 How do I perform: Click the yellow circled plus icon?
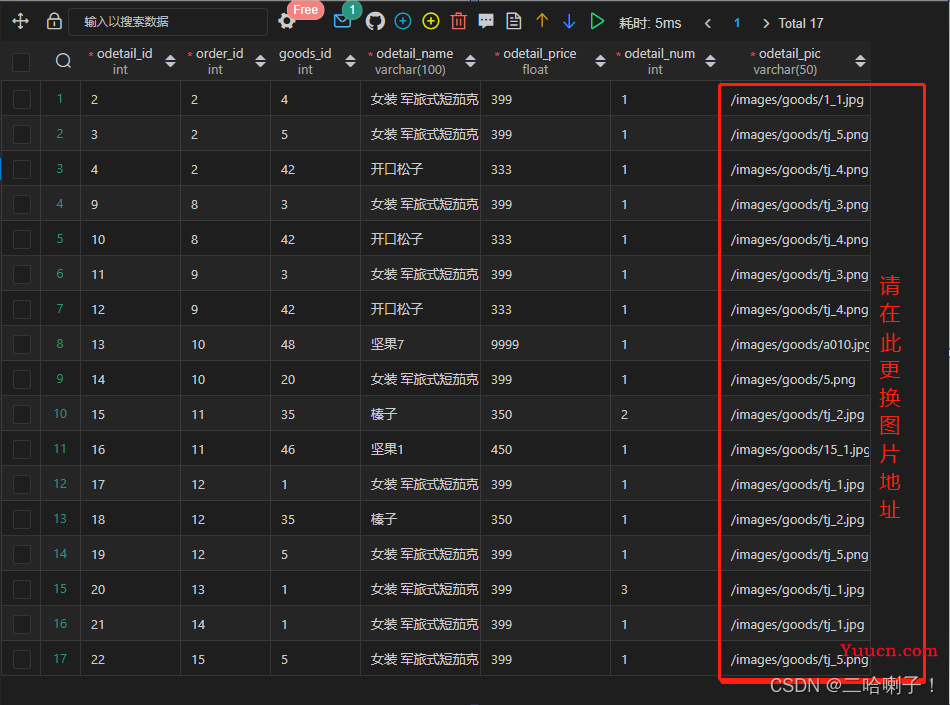click(431, 22)
